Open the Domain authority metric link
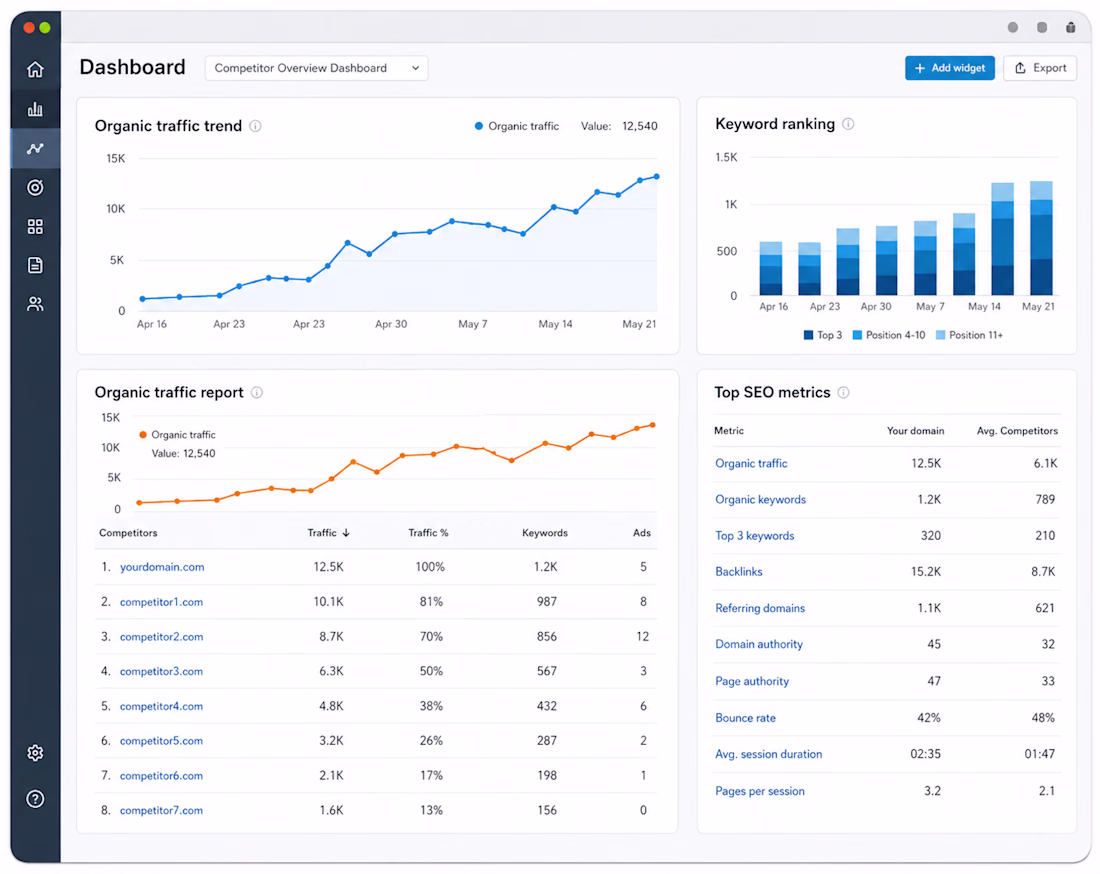The width and height of the screenshot is (1100, 874). coord(759,644)
